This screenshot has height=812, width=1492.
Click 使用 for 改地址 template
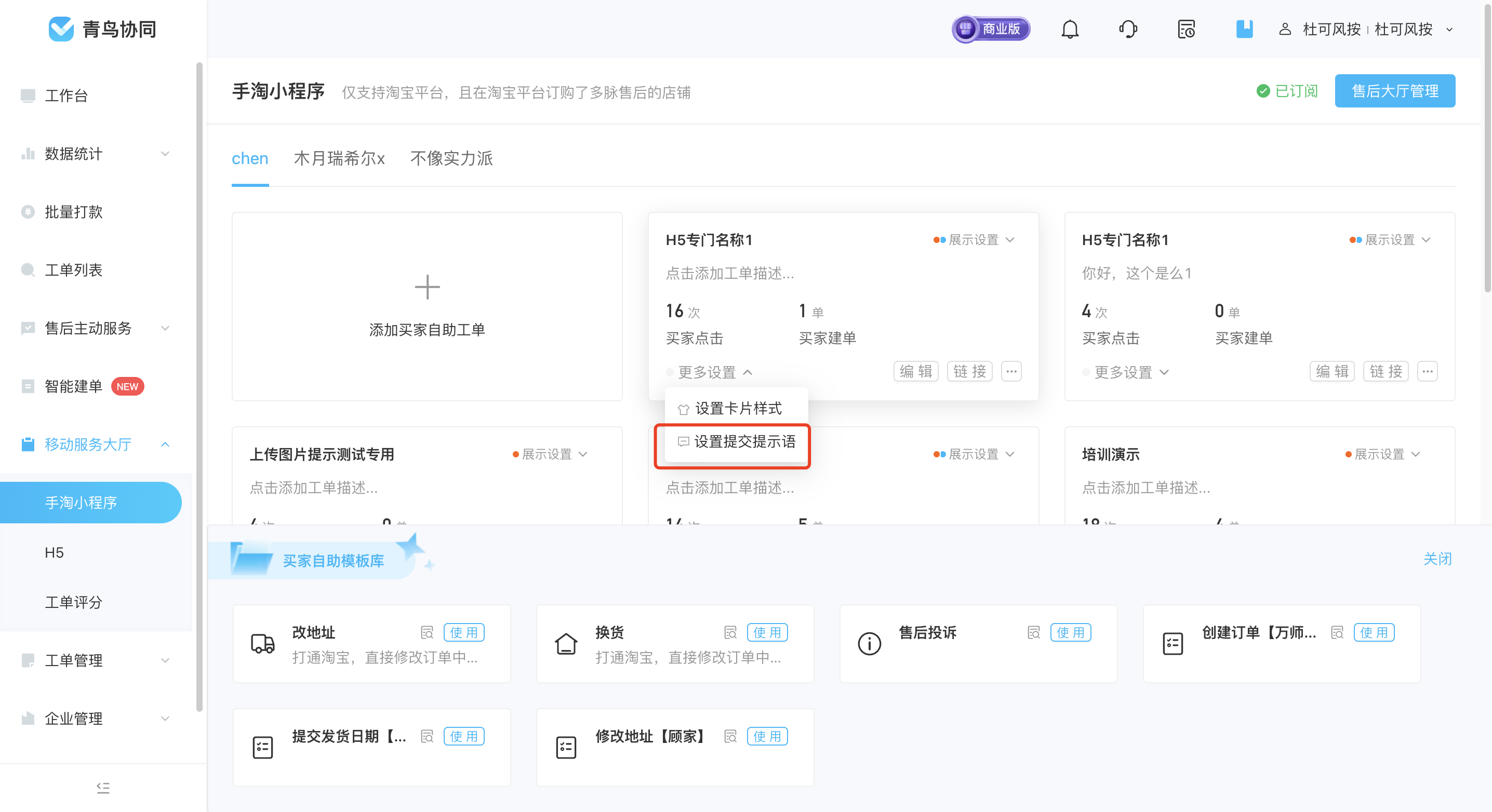(x=464, y=632)
